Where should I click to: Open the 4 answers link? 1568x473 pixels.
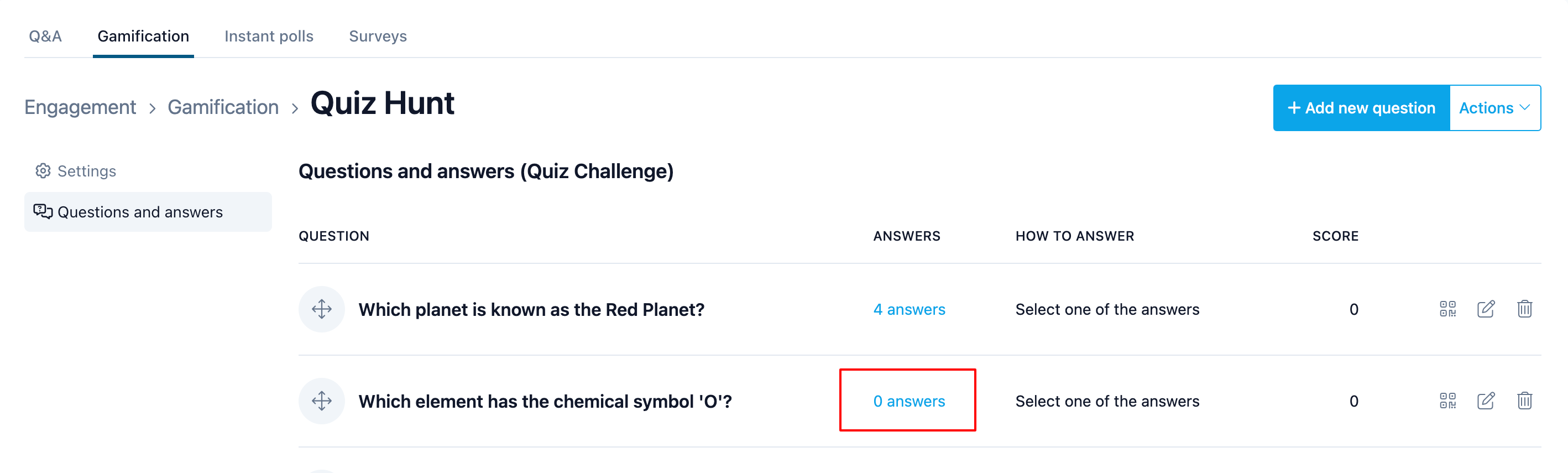point(909,309)
